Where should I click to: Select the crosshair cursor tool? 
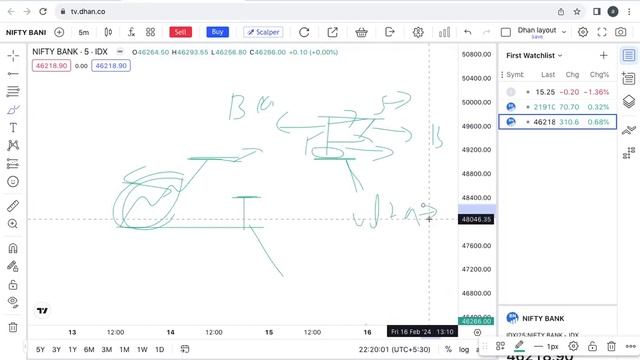tap(13, 56)
